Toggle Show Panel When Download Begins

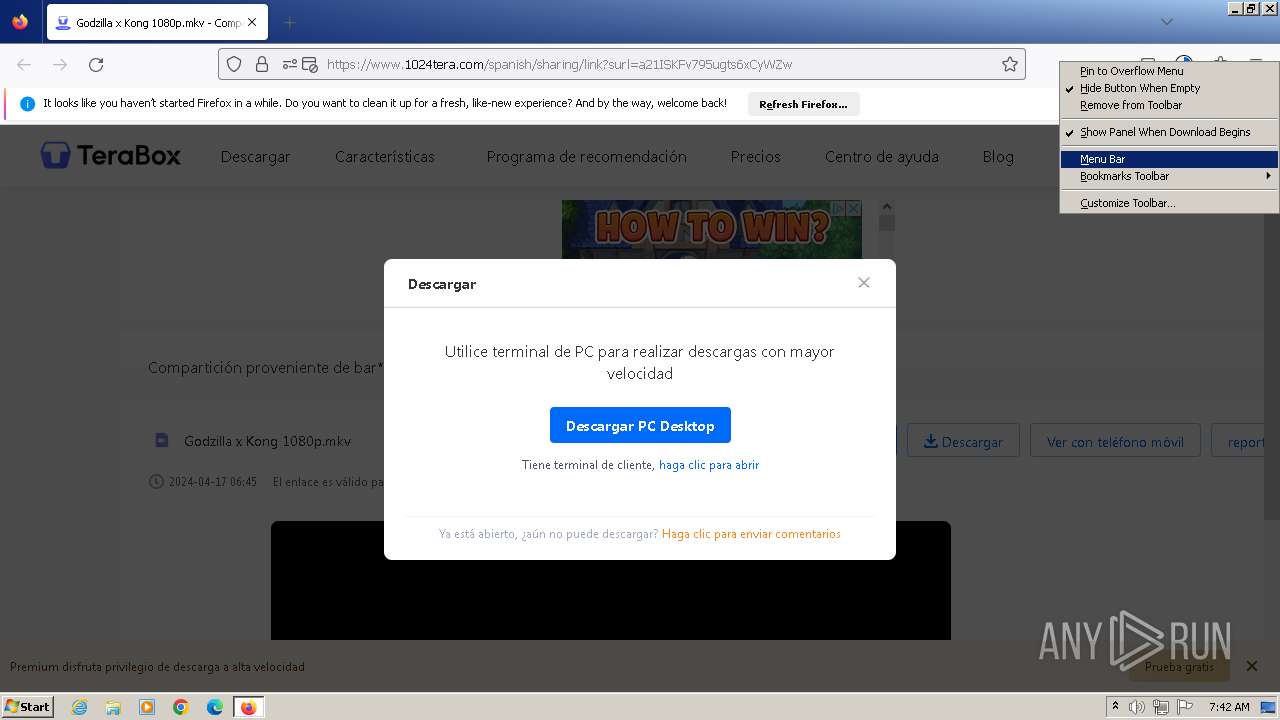tap(1169, 132)
